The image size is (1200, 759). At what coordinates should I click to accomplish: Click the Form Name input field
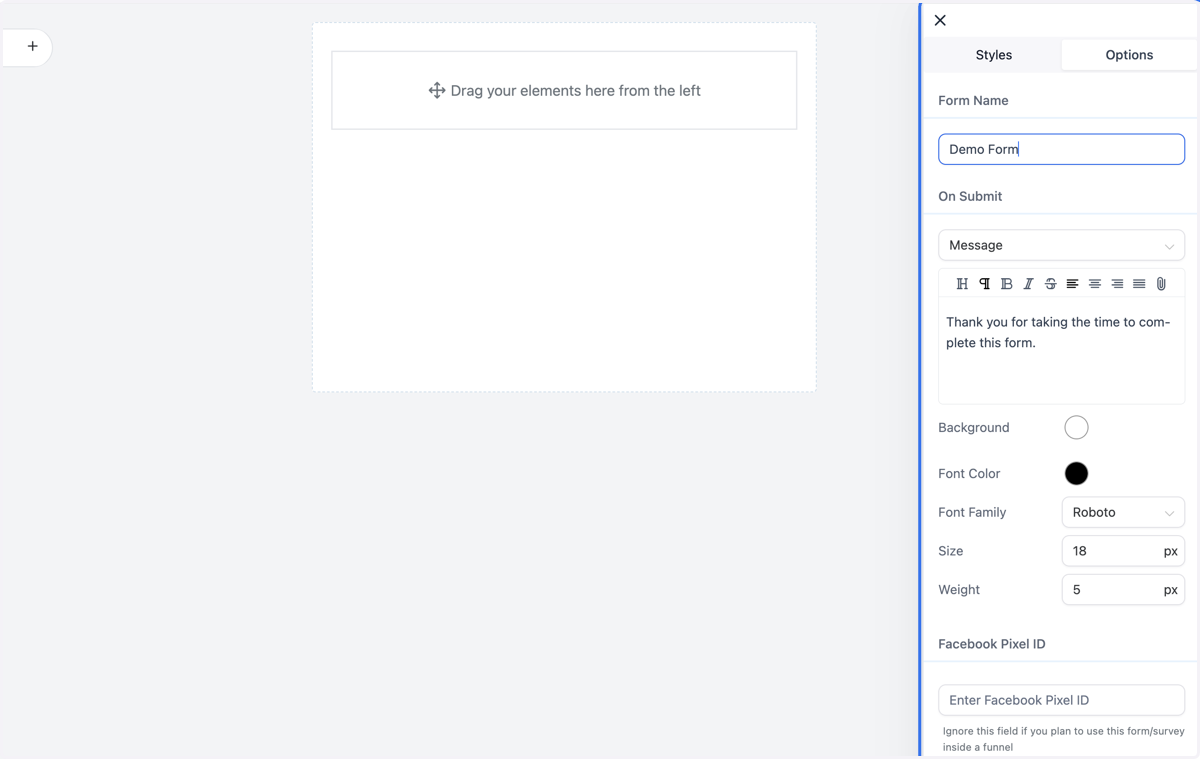(x=1061, y=149)
